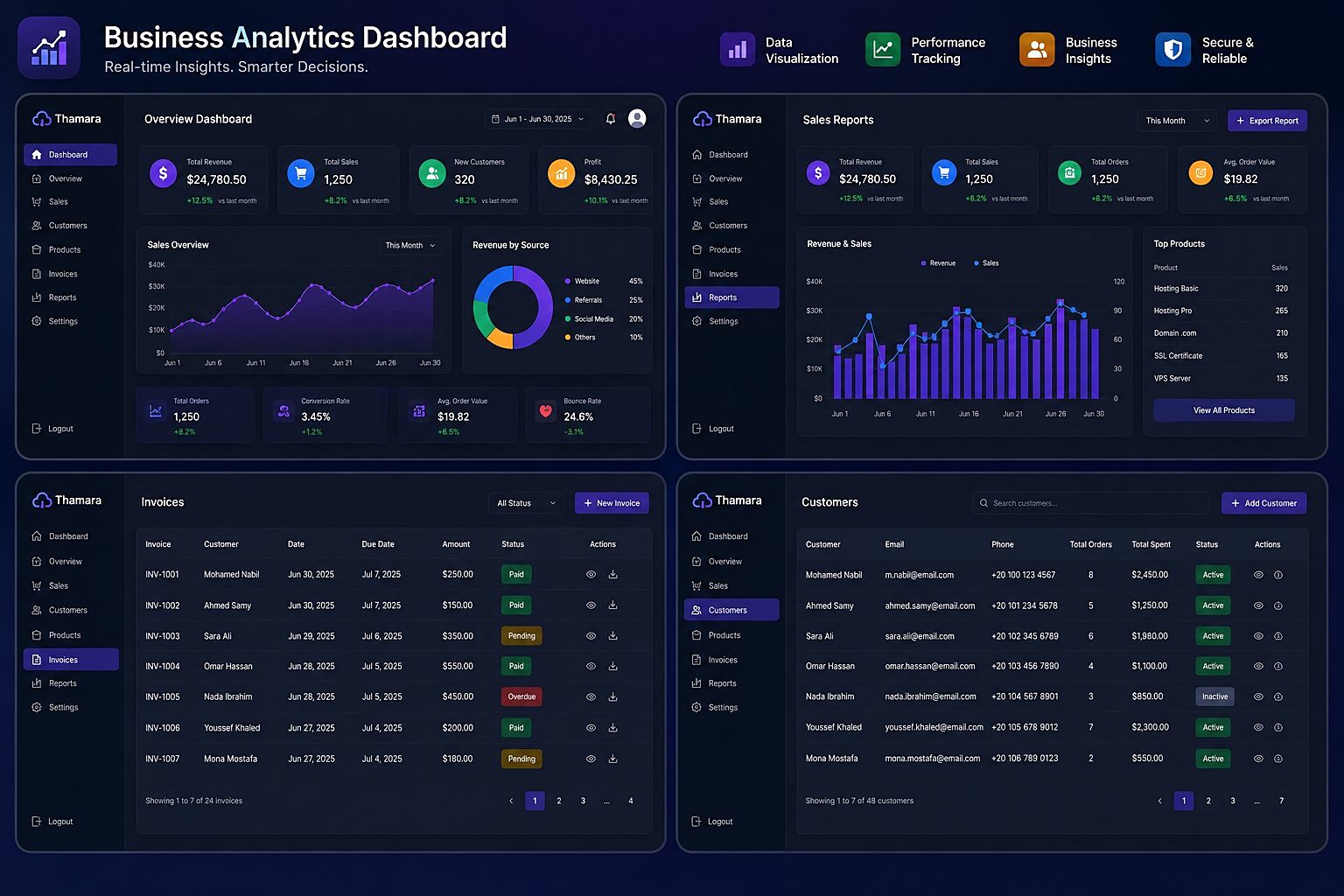Click the Secure & Reliable shield icon
The height and width of the screenshot is (896, 1344).
tap(1173, 50)
